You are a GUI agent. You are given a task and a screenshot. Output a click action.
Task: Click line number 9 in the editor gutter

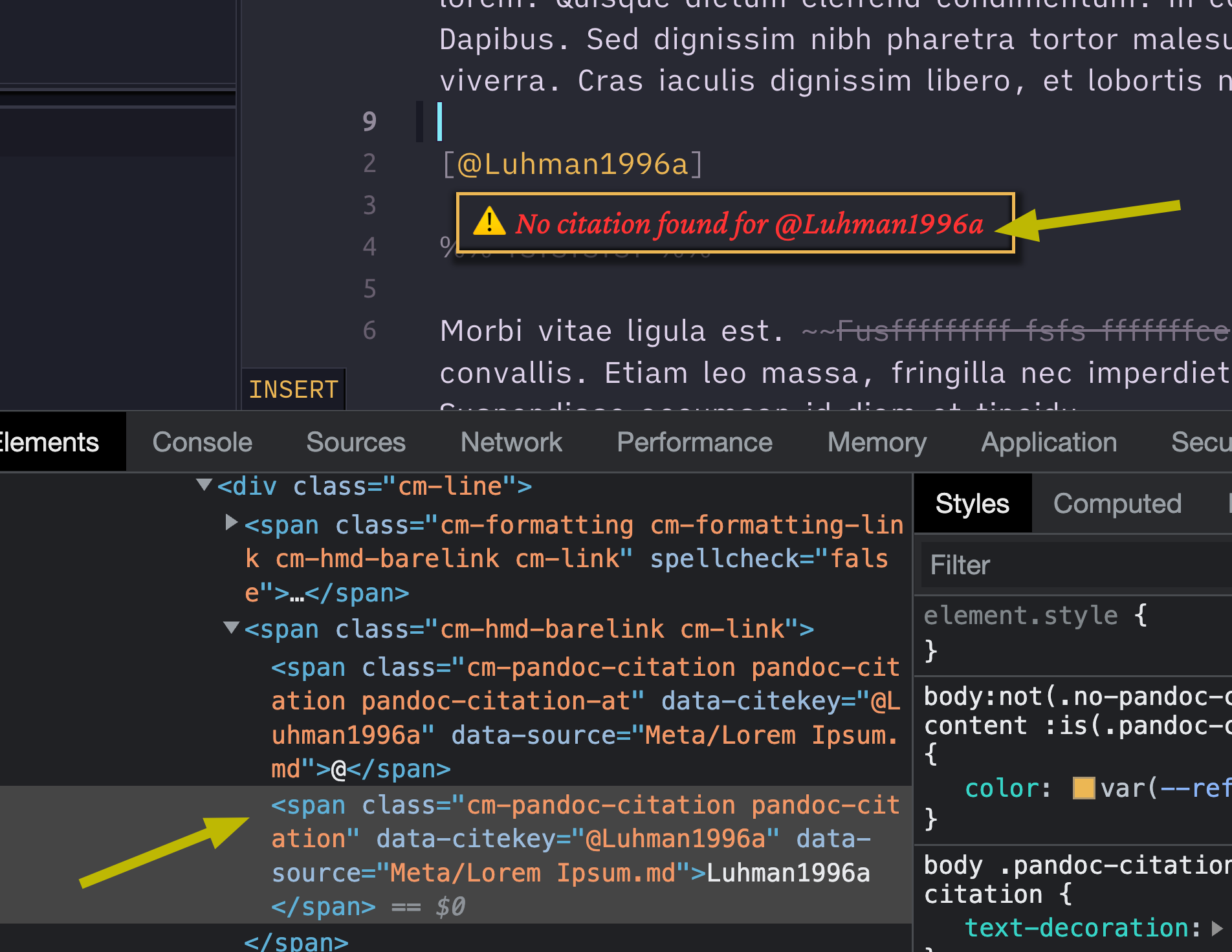pos(369,120)
